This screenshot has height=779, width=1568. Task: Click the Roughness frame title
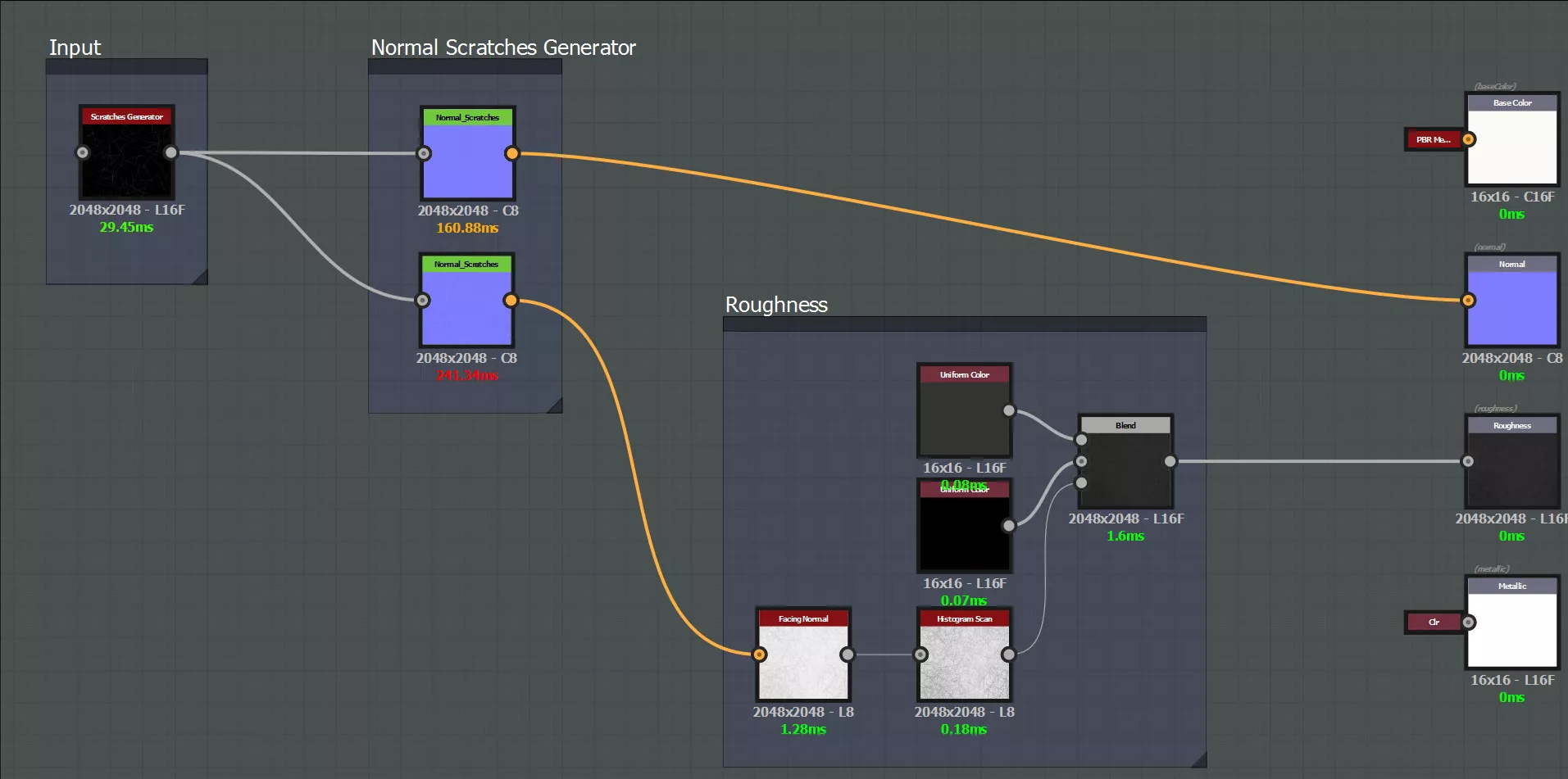(776, 305)
